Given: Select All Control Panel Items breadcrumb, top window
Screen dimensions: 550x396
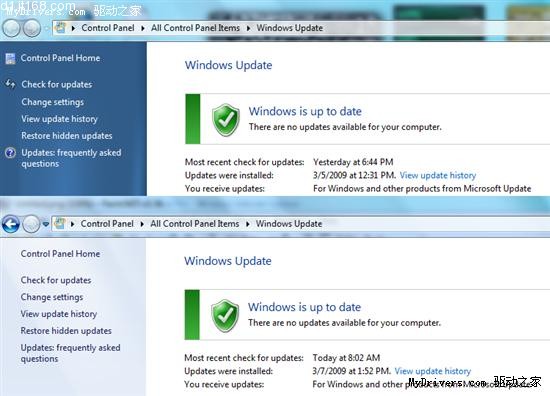Looking at the screenshot, I should coord(195,28).
